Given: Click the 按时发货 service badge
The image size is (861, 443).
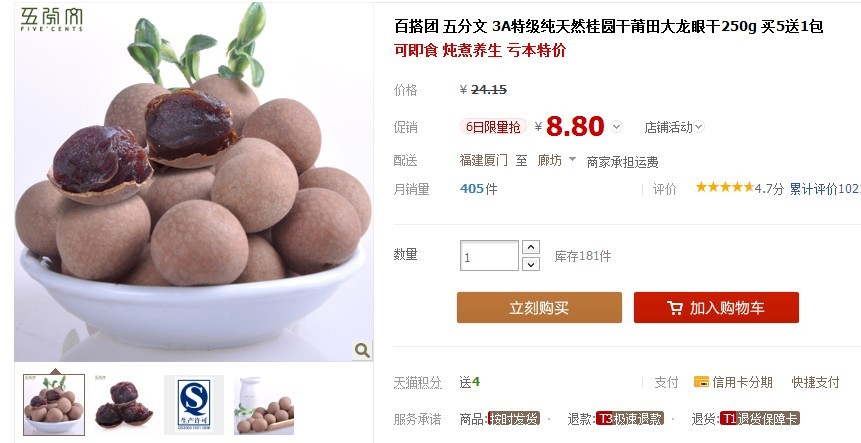Looking at the screenshot, I should (514, 419).
